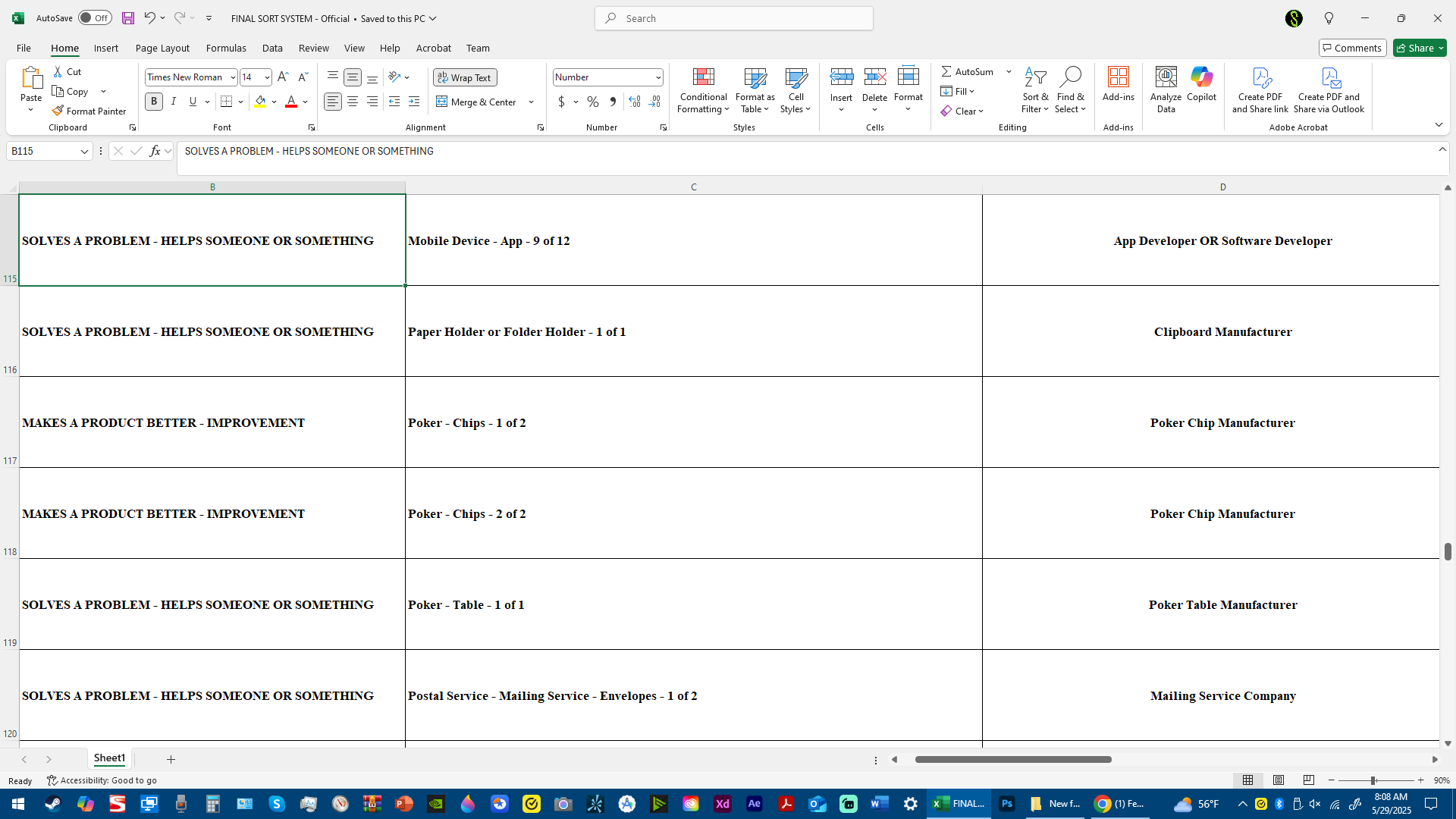The image size is (1456, 819).
Task: Click the Percent Style icon
Action: point(593,102)
